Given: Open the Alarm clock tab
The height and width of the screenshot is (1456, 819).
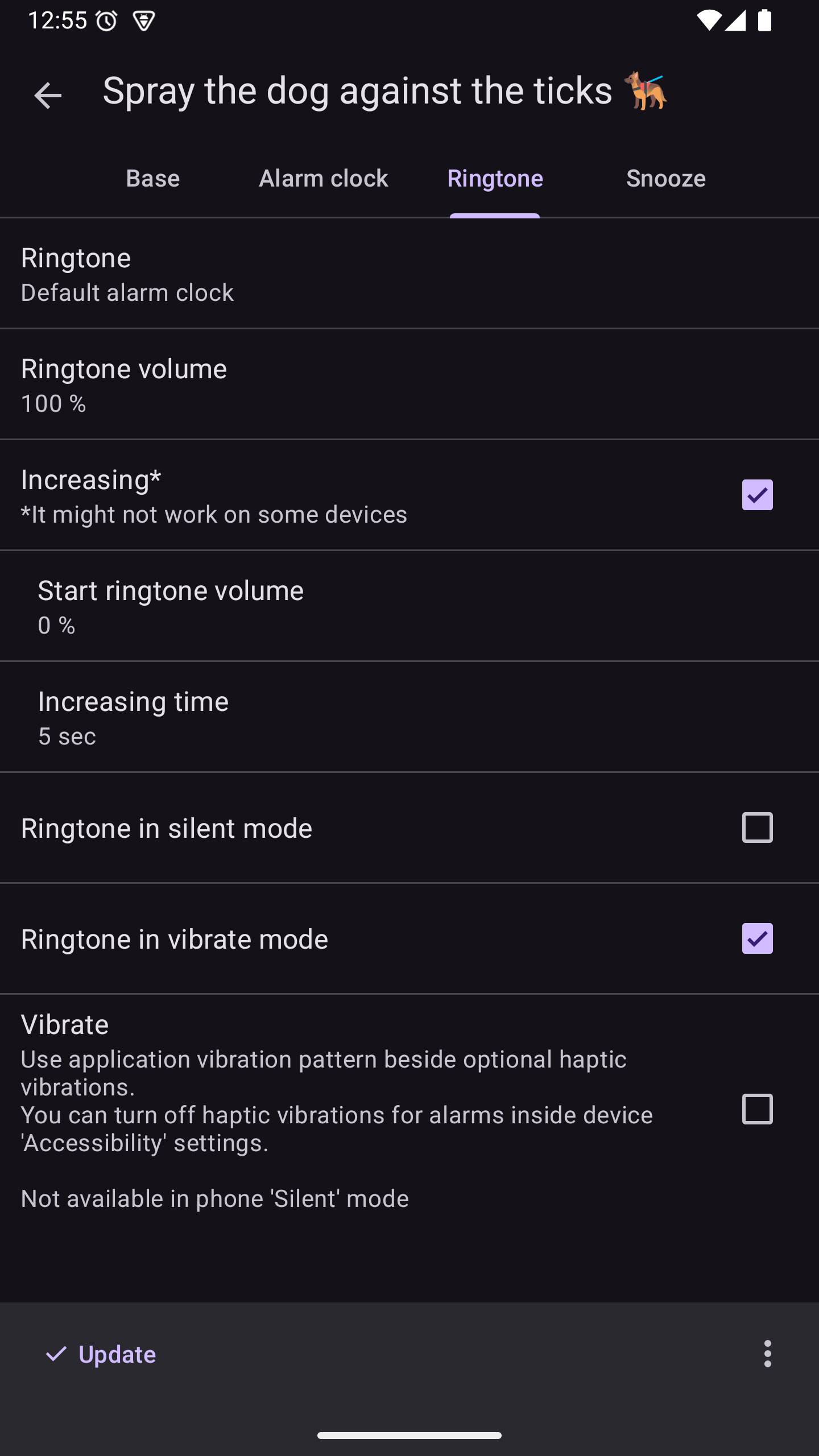Looking at the screenshot, I should pyautogui.click(x=324, y=179).
